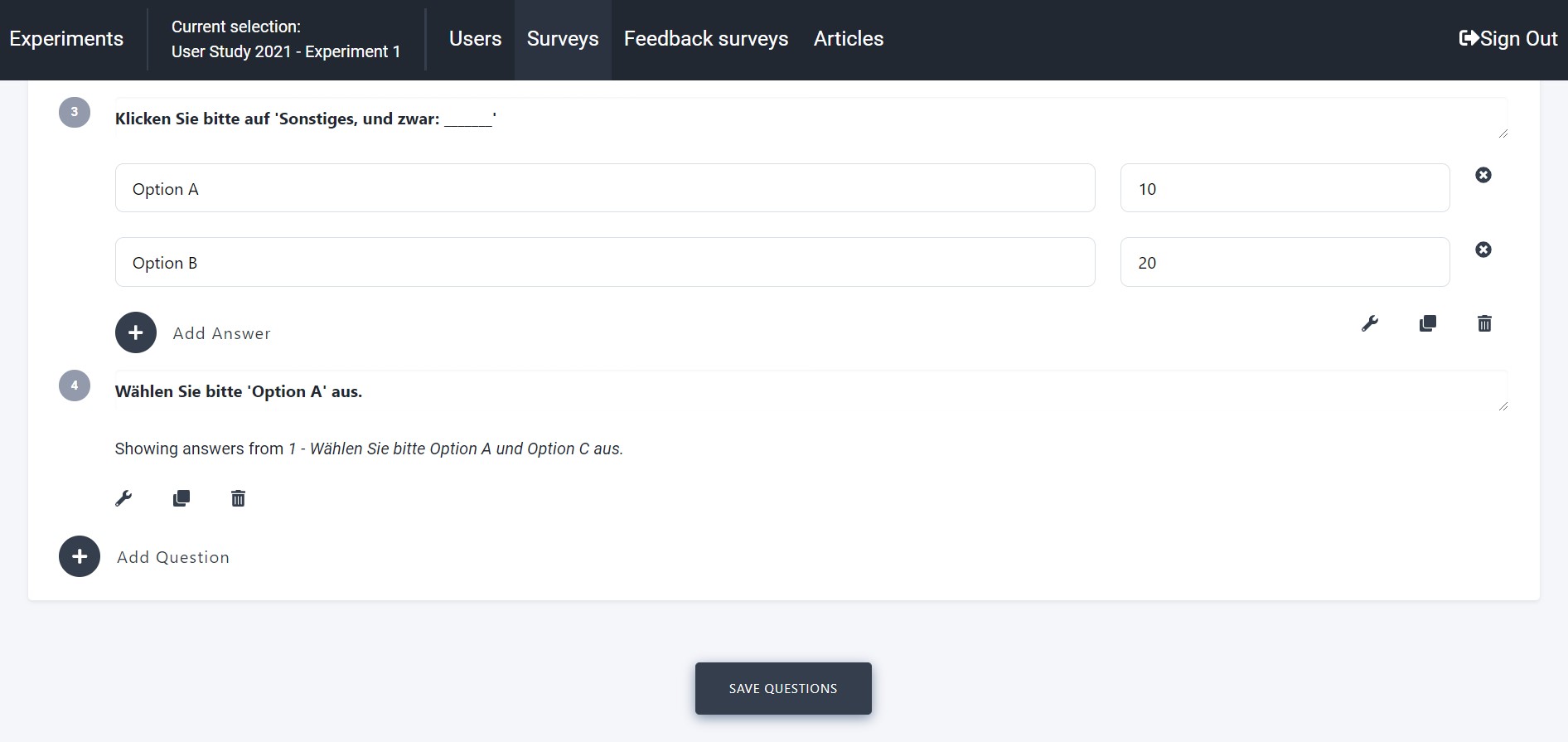Image resolution: width=1568 pixels, height=742 pixels.
Task: Edit the Option A answer text field
Action: (x=605, y=188)
